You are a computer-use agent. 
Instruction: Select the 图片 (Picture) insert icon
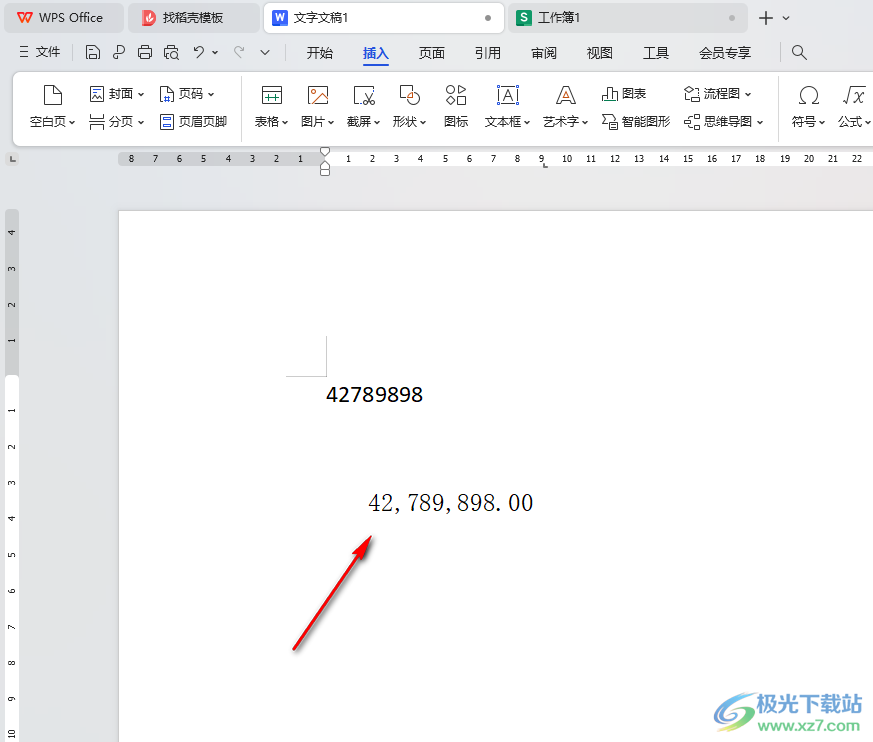pyautogui.click(x=316, y=95)
